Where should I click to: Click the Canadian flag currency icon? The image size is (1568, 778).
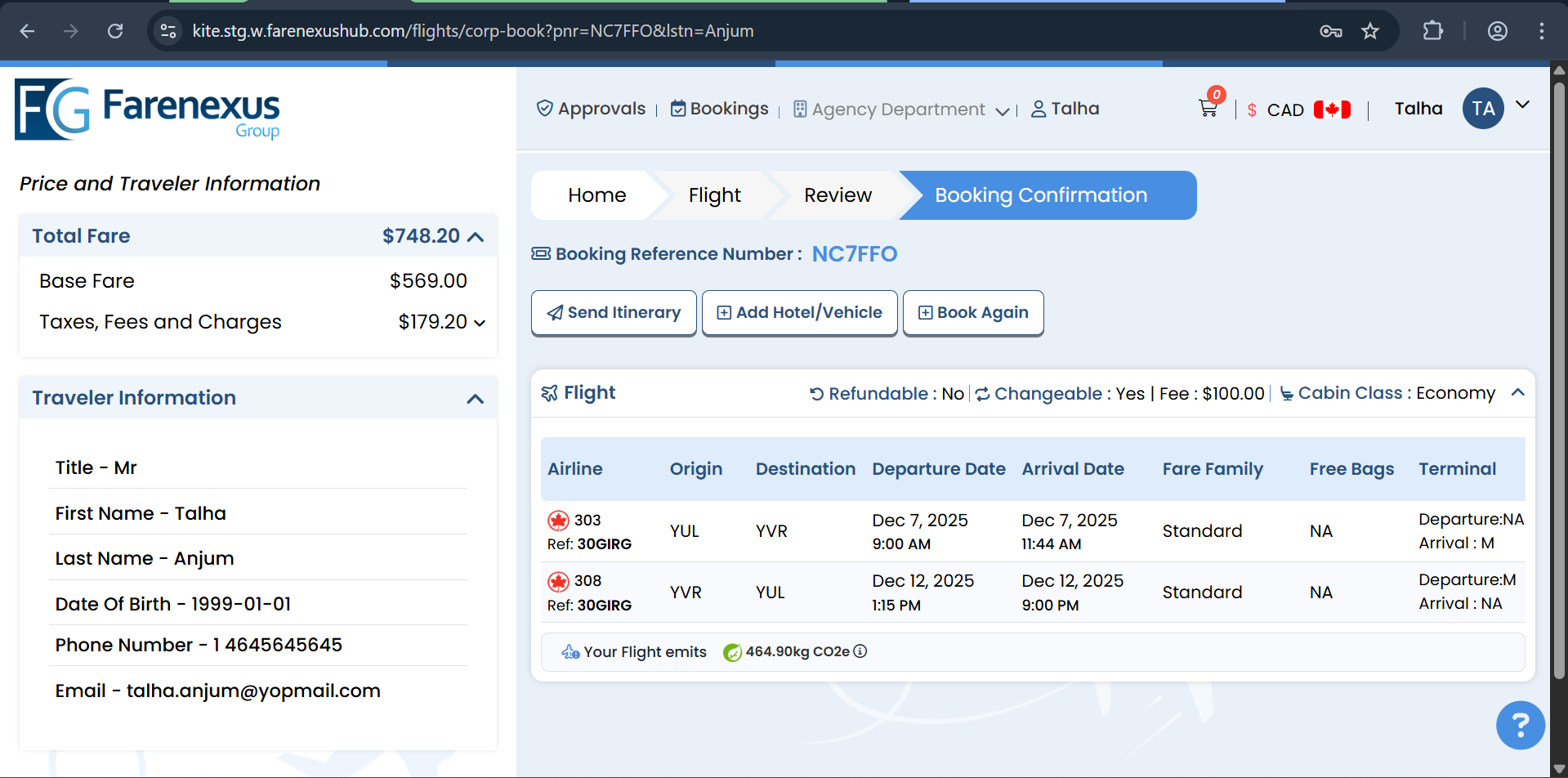pyautogui.click(x=1332, y=110)
